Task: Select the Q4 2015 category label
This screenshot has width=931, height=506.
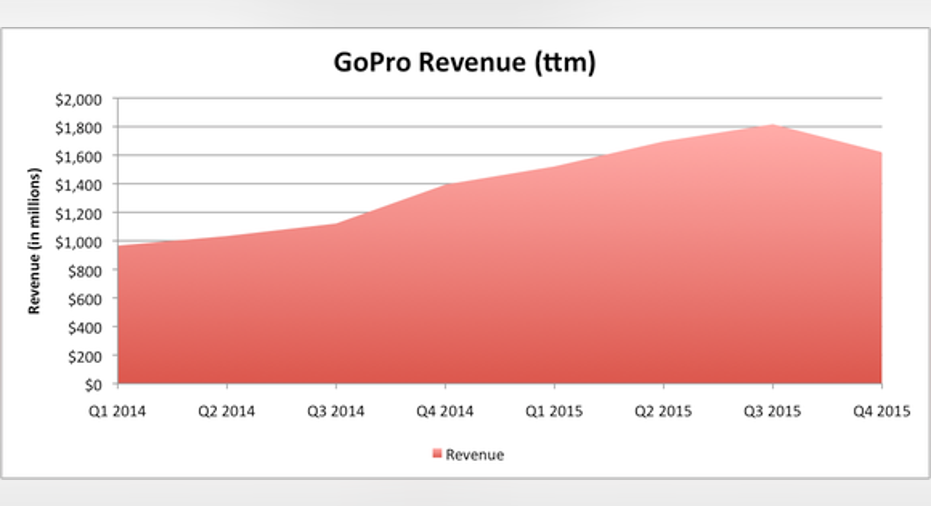Action: 882,411
